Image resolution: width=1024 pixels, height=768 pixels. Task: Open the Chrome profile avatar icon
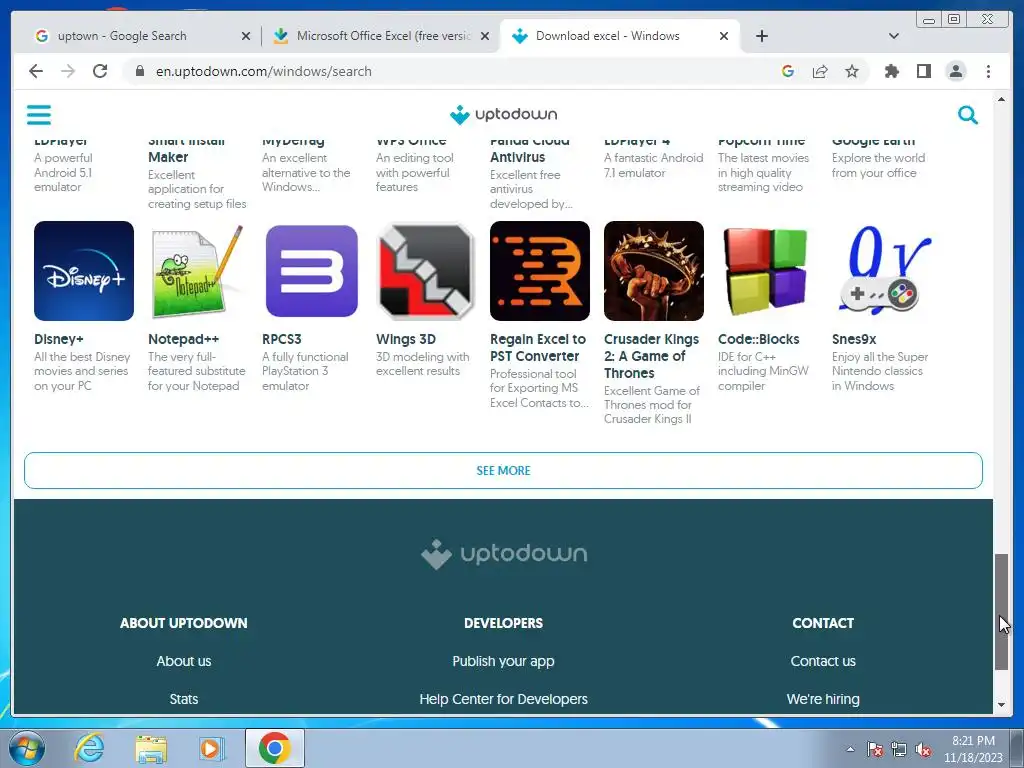tap(956, 71)
